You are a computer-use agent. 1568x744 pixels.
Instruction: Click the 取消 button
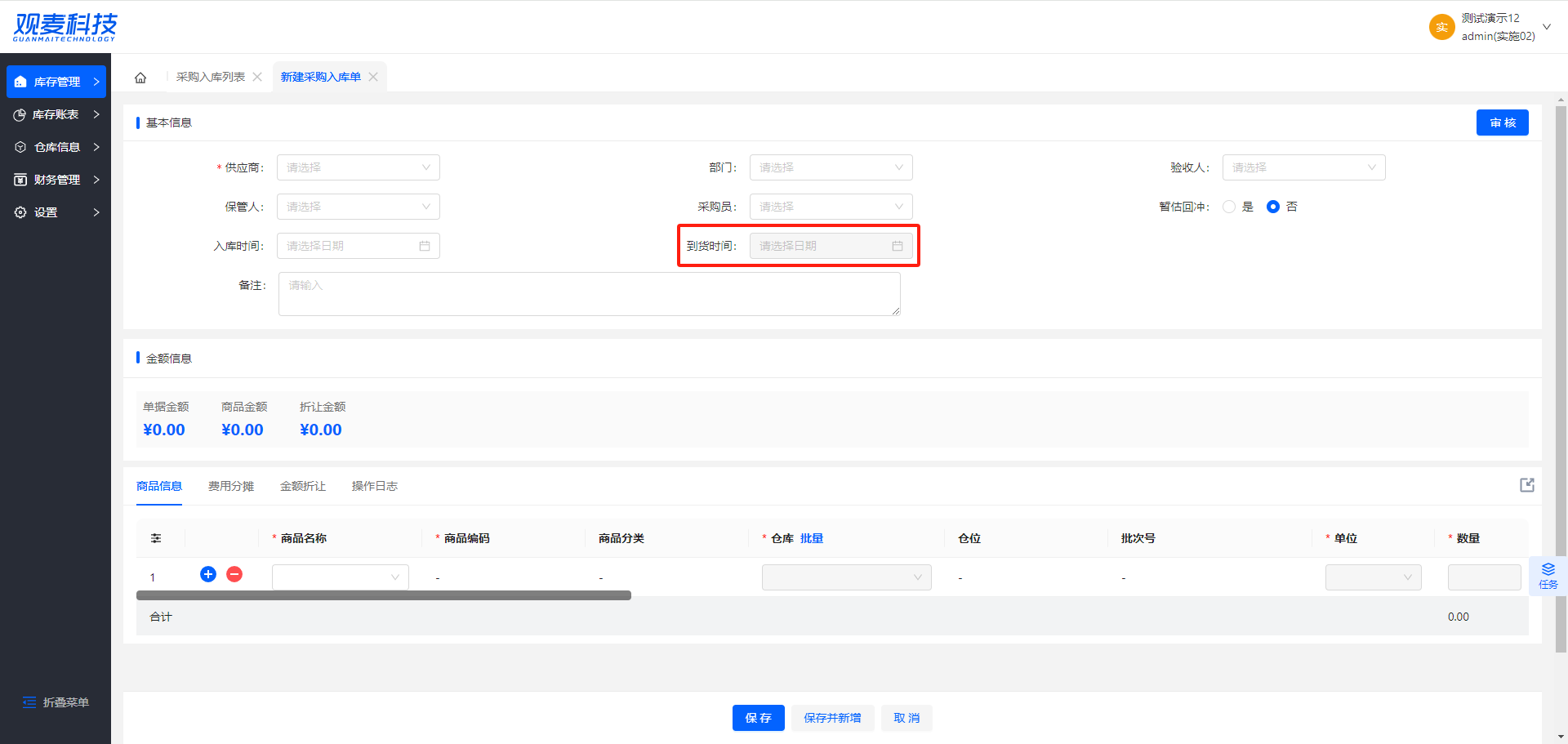coord(906,718)
